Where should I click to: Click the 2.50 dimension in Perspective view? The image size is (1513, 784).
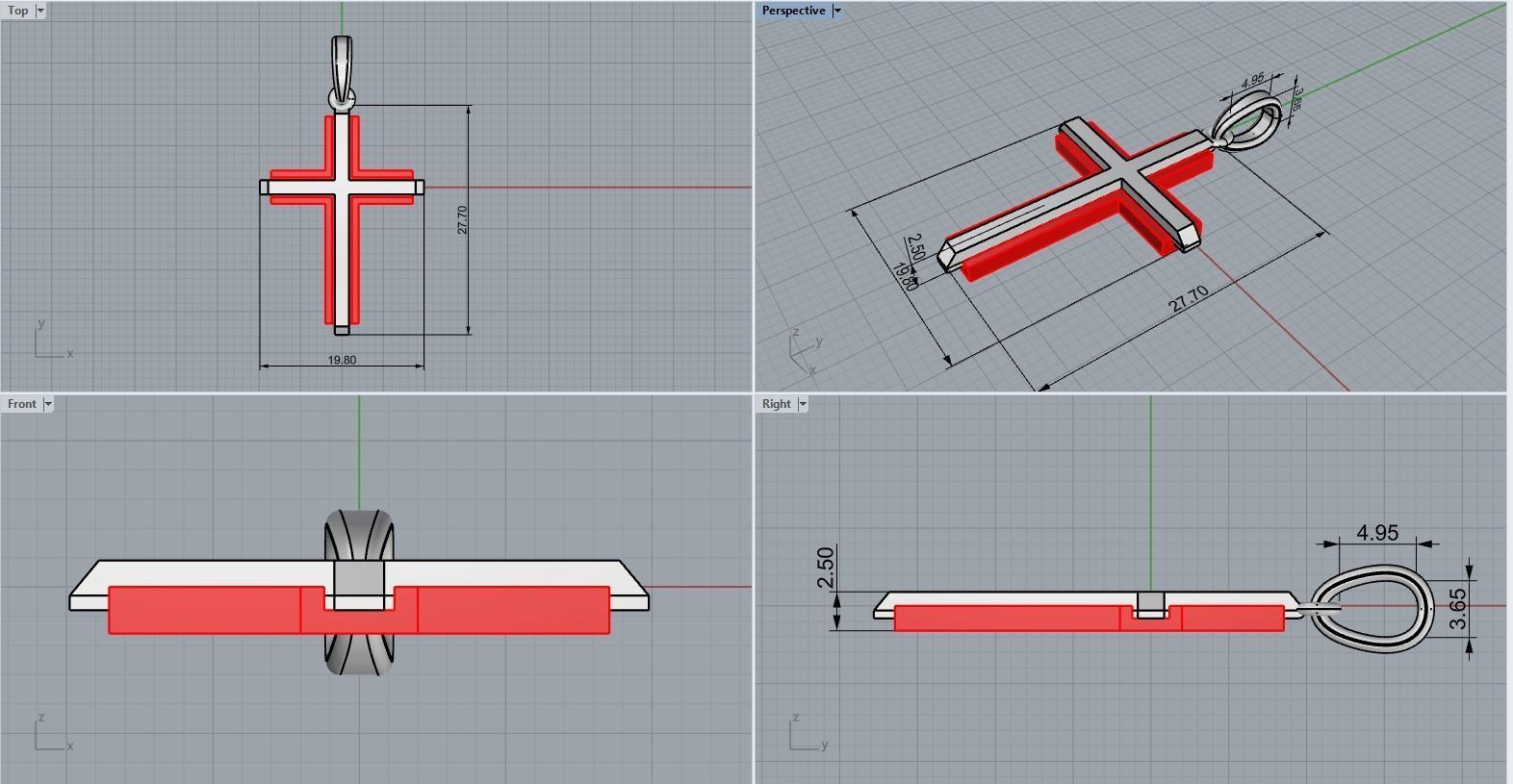click(x=915, y=247)
